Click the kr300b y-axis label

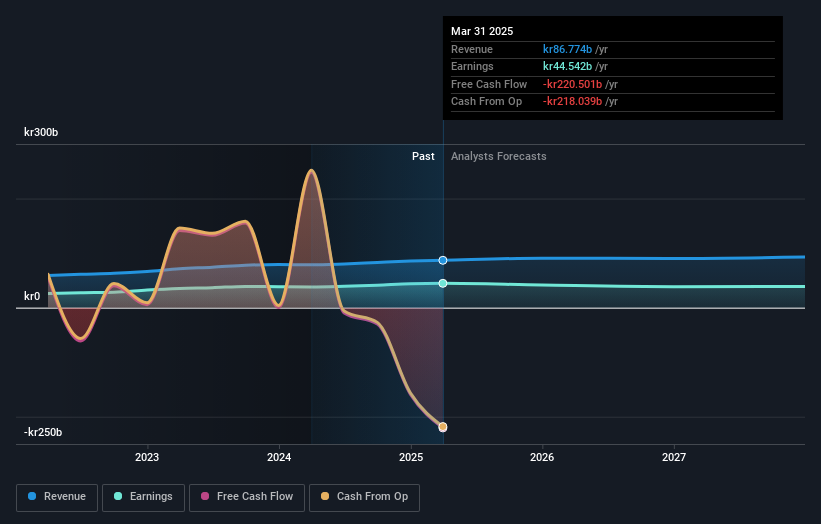(41, 132)
